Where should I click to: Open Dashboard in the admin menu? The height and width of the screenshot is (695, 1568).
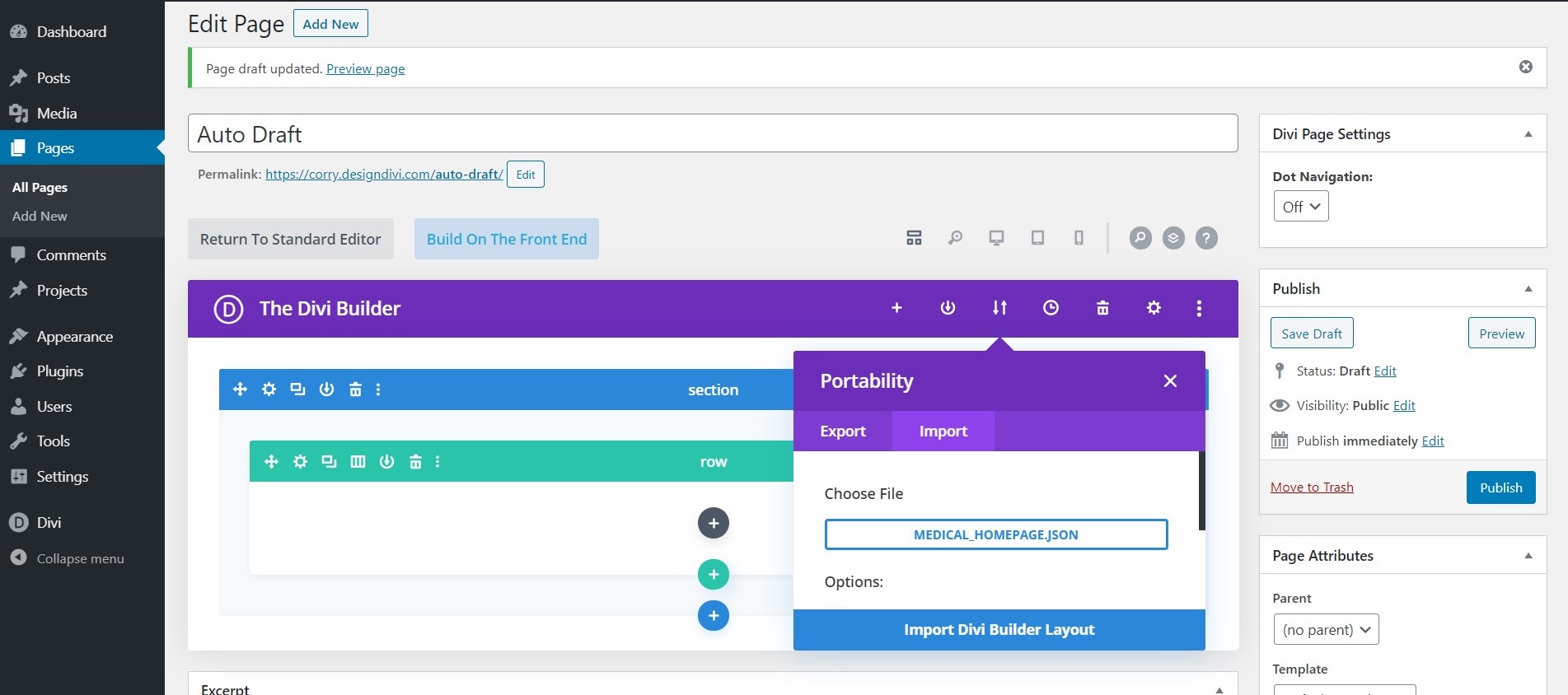pos(82,32)
